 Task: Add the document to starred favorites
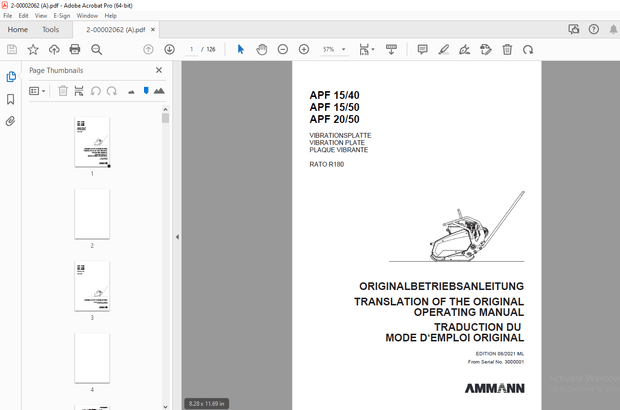click(33, 49)
